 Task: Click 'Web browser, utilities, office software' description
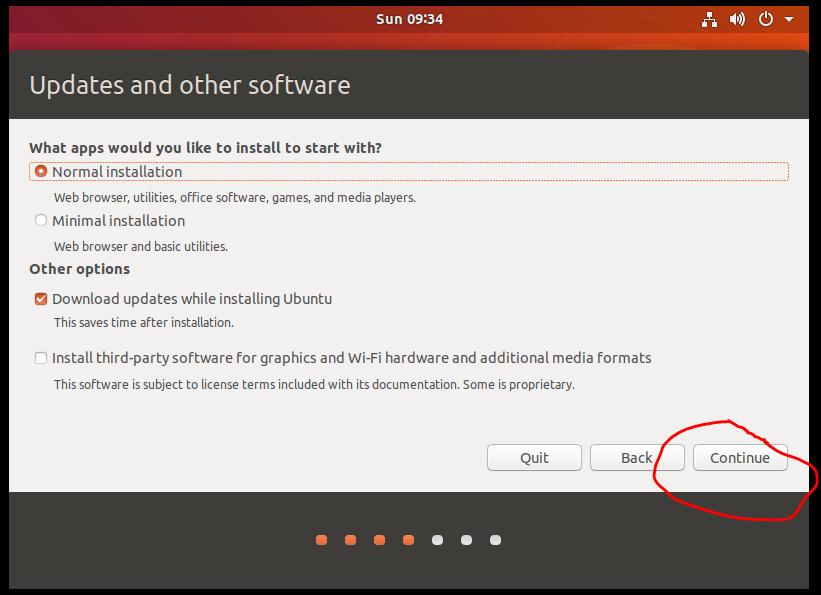235,197
